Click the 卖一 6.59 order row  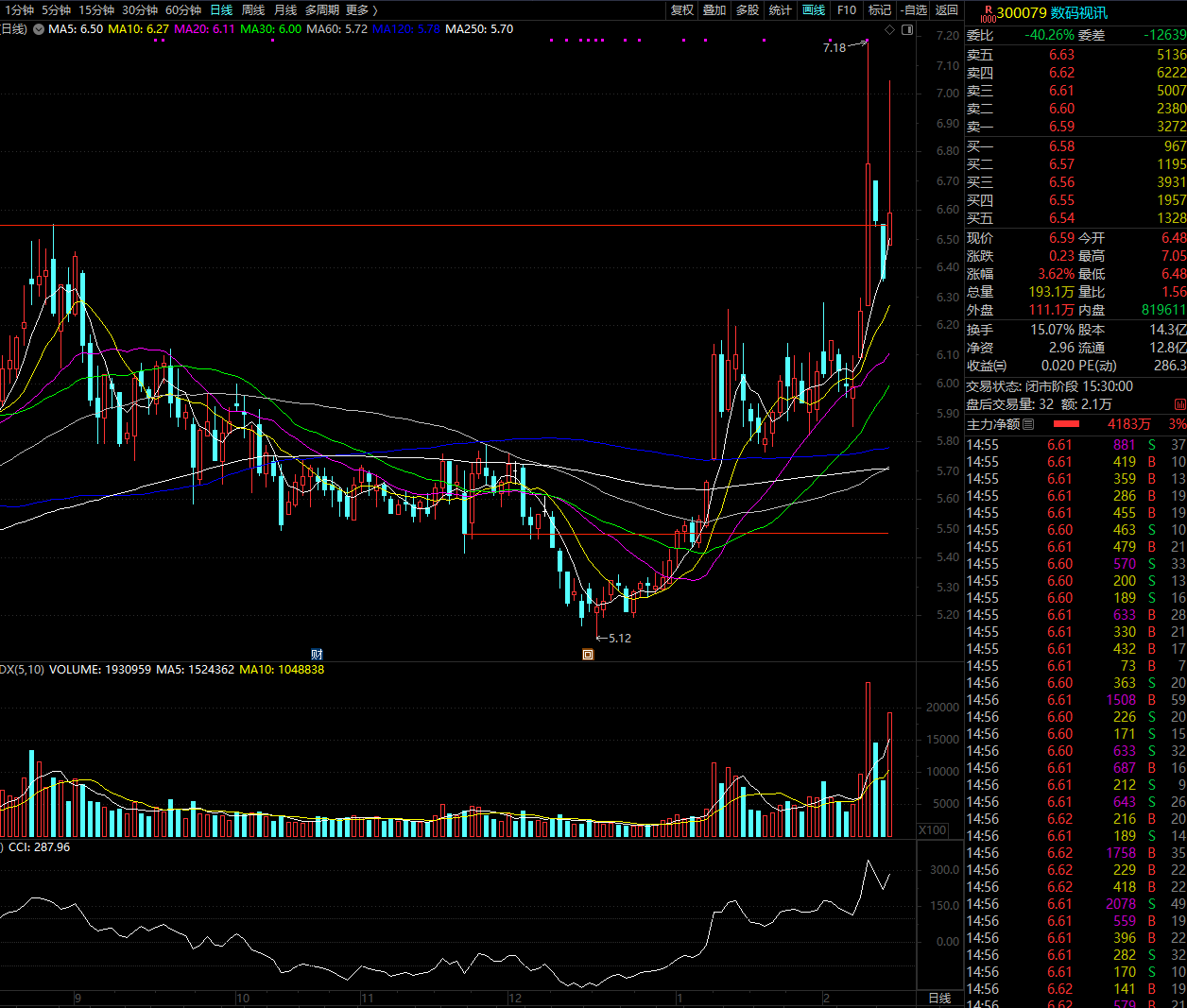pos(1075,127)
